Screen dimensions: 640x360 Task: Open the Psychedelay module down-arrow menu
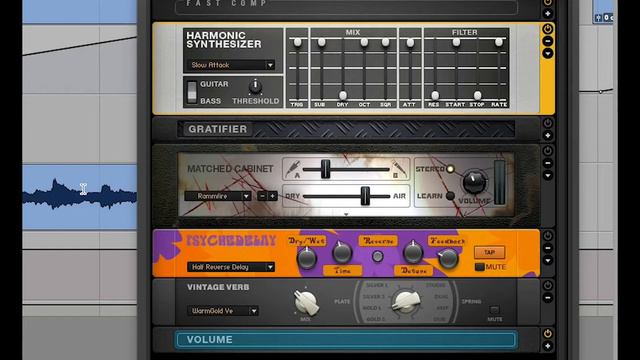coord(548,260)
